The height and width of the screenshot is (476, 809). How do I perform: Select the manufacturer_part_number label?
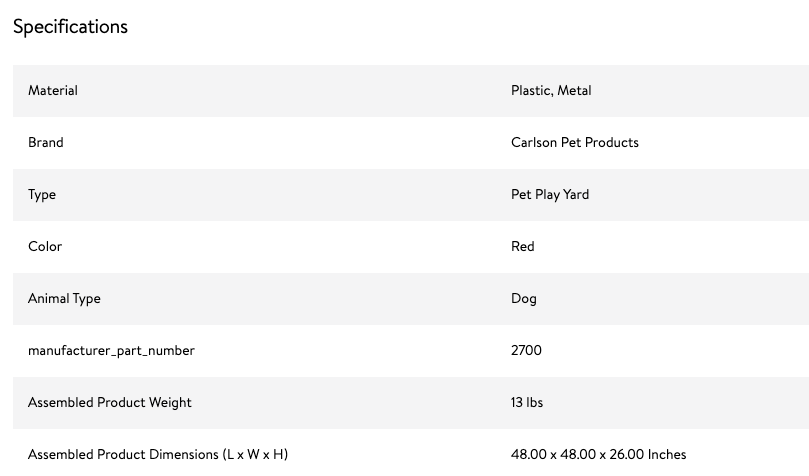pyautogui.click(x=111, y=351)
